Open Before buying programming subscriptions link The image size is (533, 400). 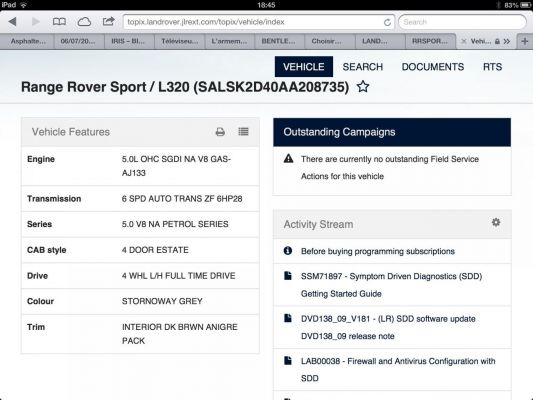[x=378, y=251]
